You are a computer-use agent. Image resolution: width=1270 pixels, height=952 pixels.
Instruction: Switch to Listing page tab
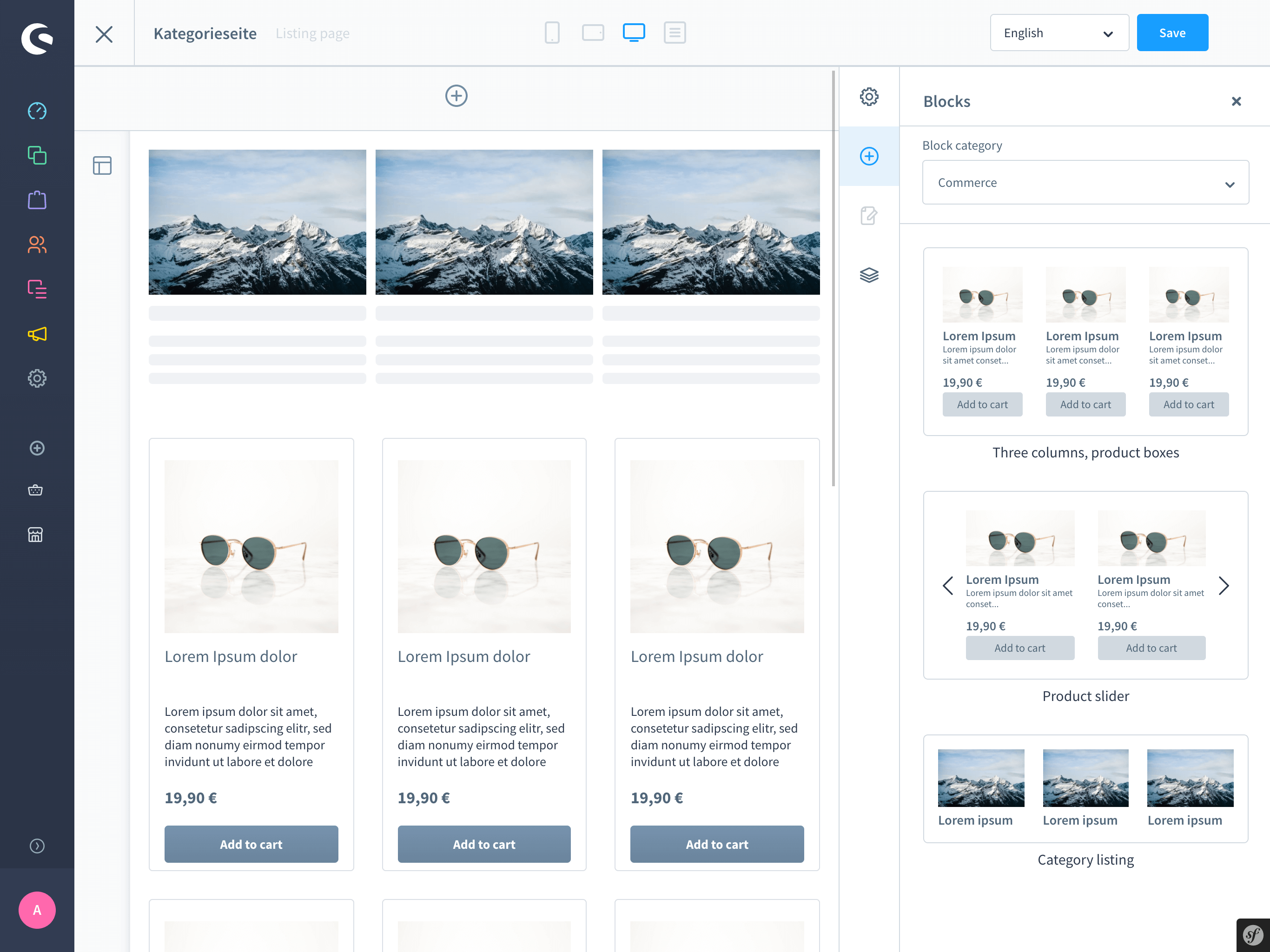click(x=312, y=32)
